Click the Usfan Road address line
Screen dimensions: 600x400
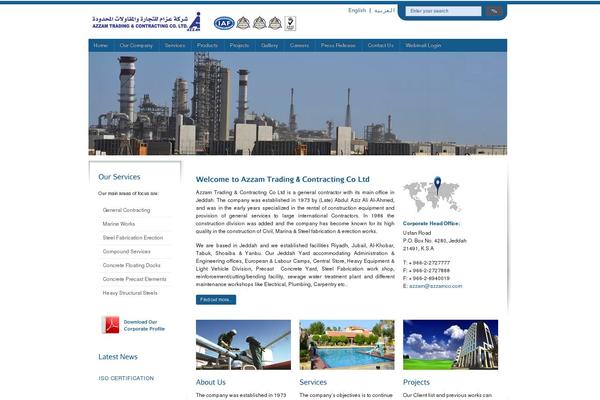click(417, 233)
